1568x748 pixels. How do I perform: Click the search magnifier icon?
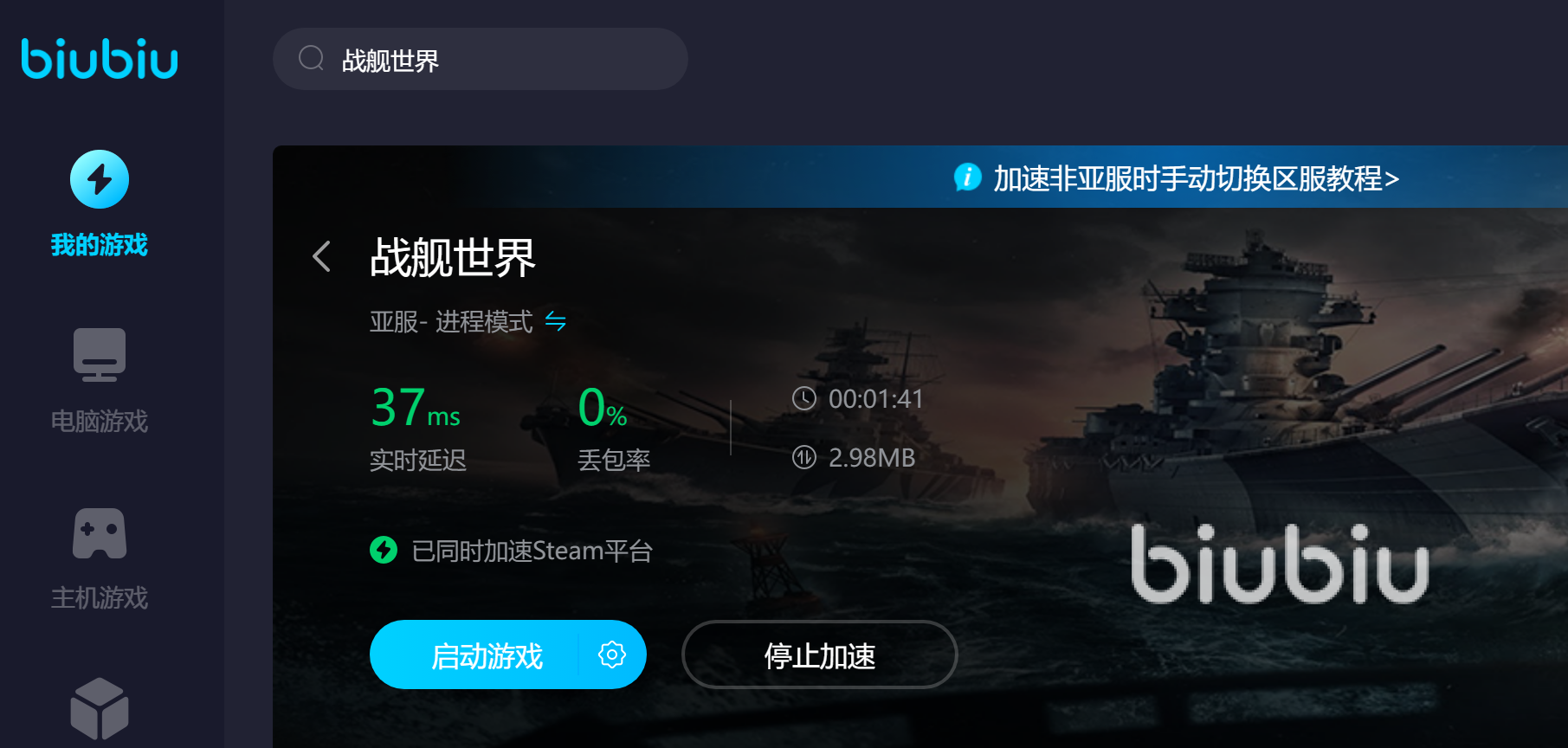coord(311,59)
